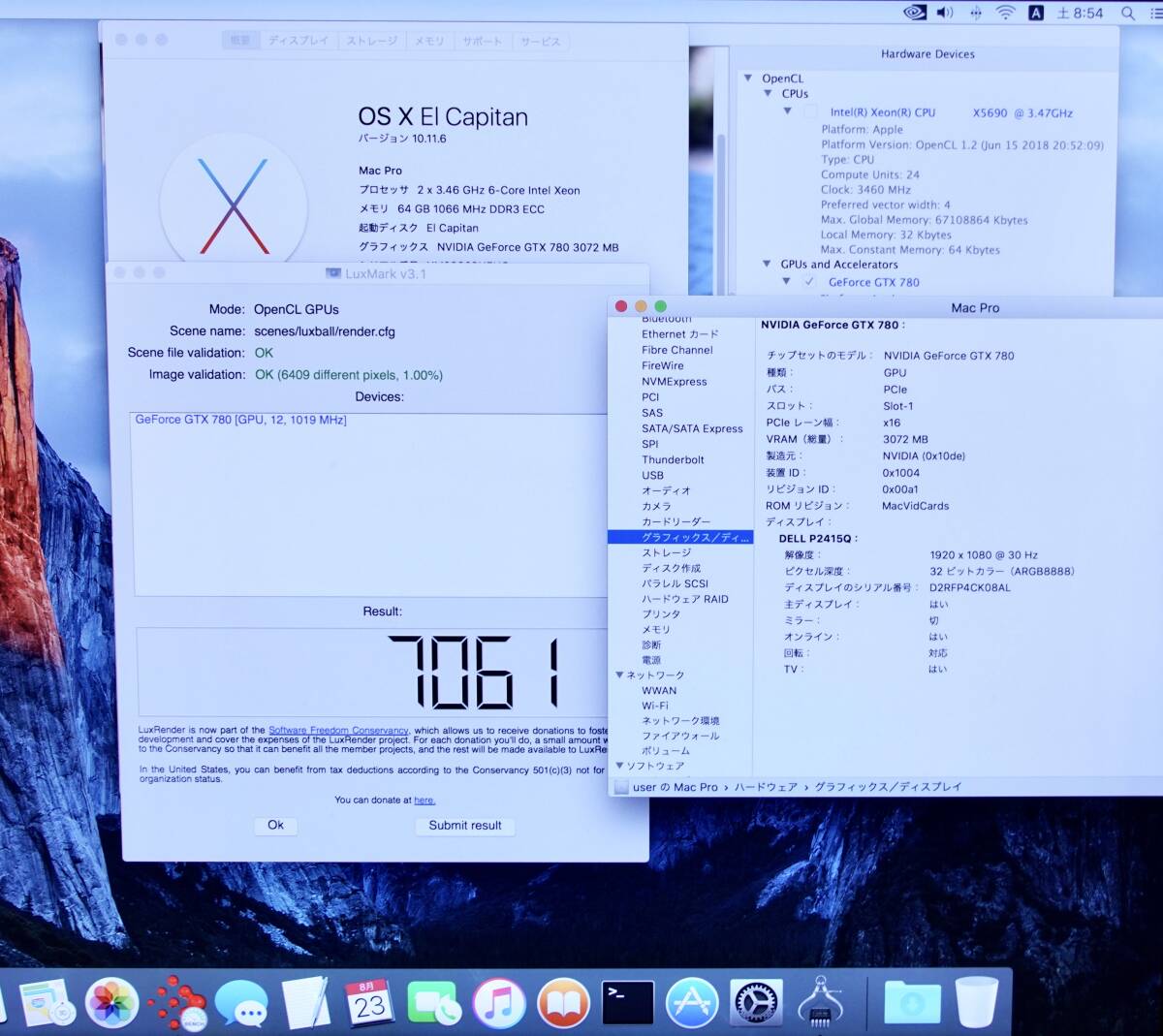Click the computer icon in path bar

[621, 787]
